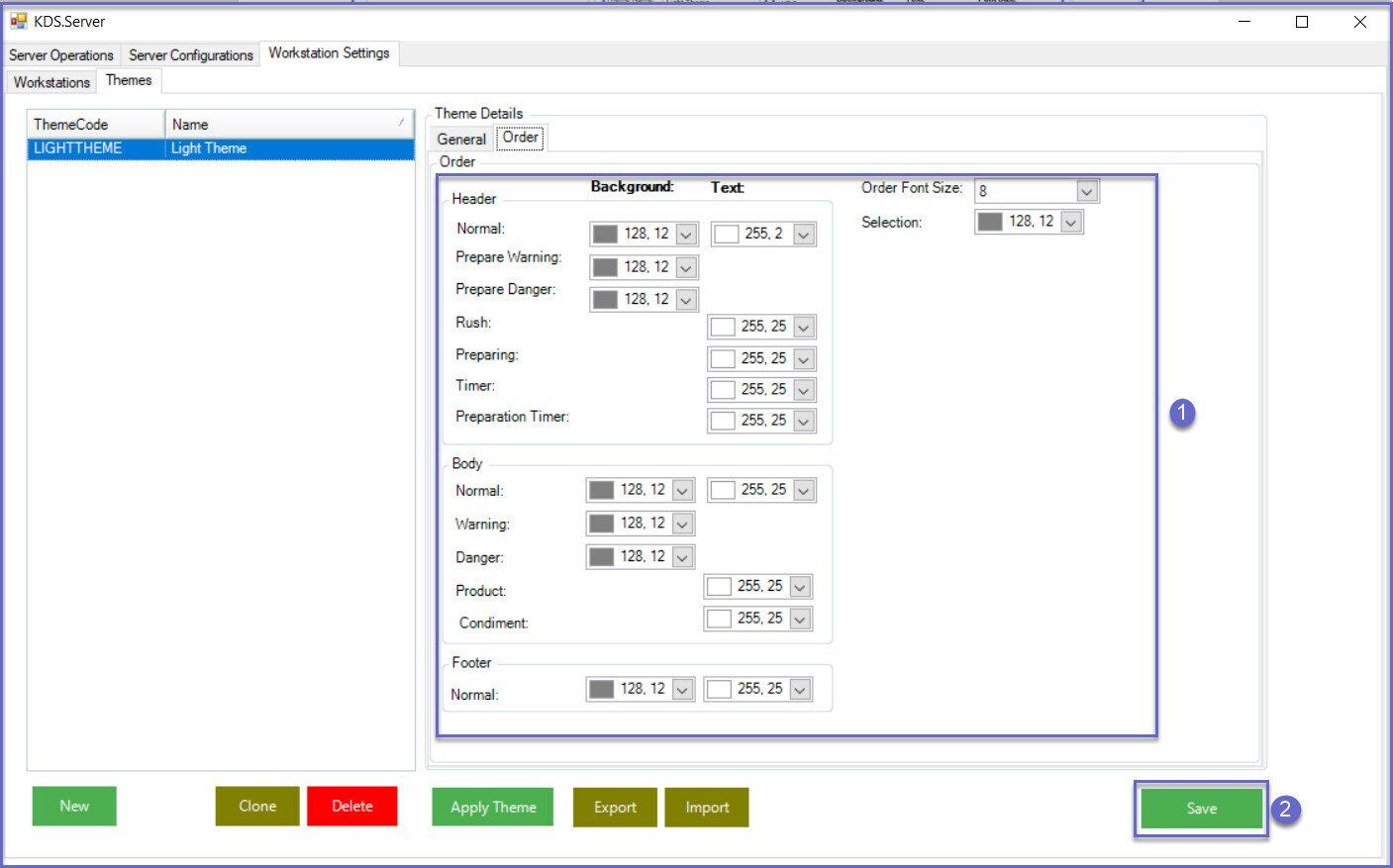Click the Export button
This screenshot has width=1393, height=868.
(615, 807)
